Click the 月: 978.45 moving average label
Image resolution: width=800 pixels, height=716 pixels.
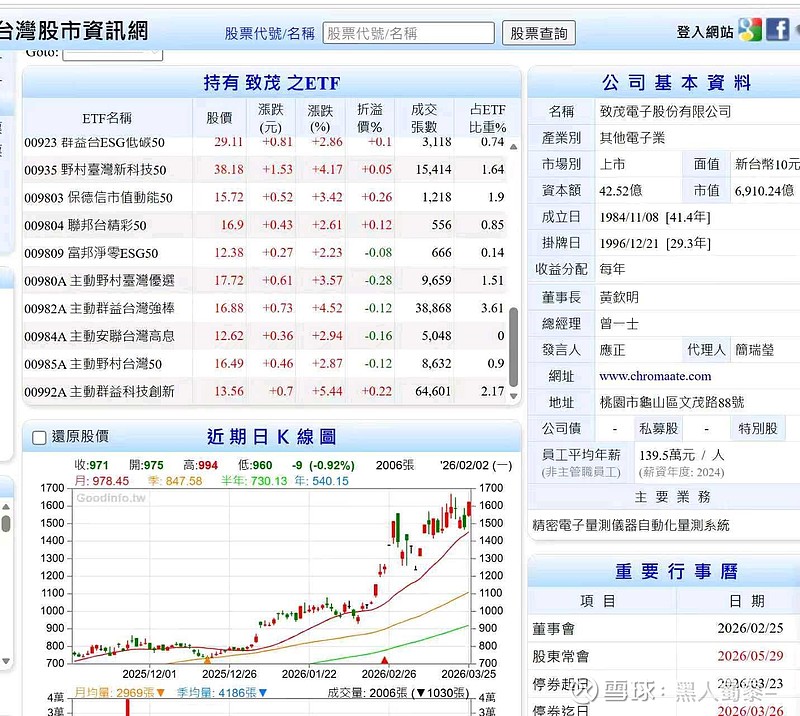tap(102, 481)
